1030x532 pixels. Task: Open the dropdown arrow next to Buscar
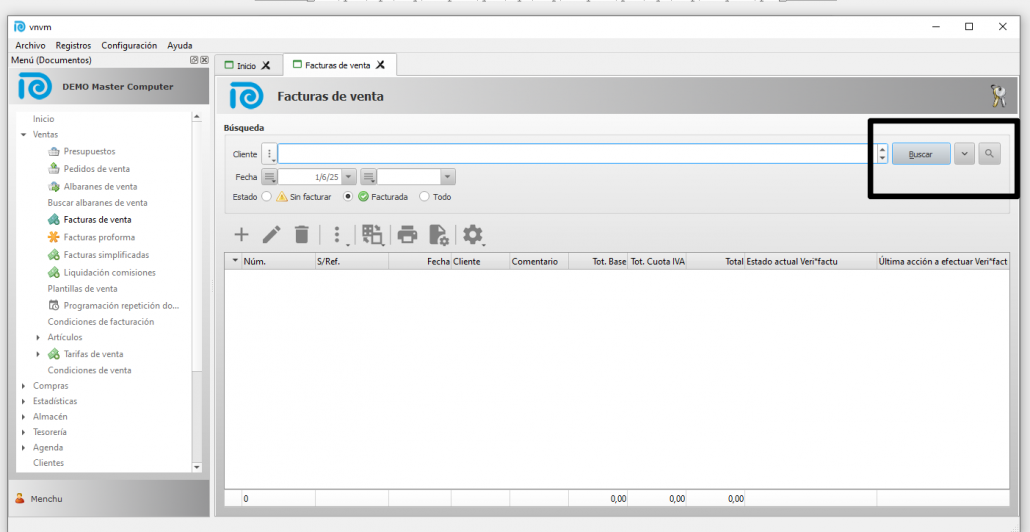click(x=964, y=154)
